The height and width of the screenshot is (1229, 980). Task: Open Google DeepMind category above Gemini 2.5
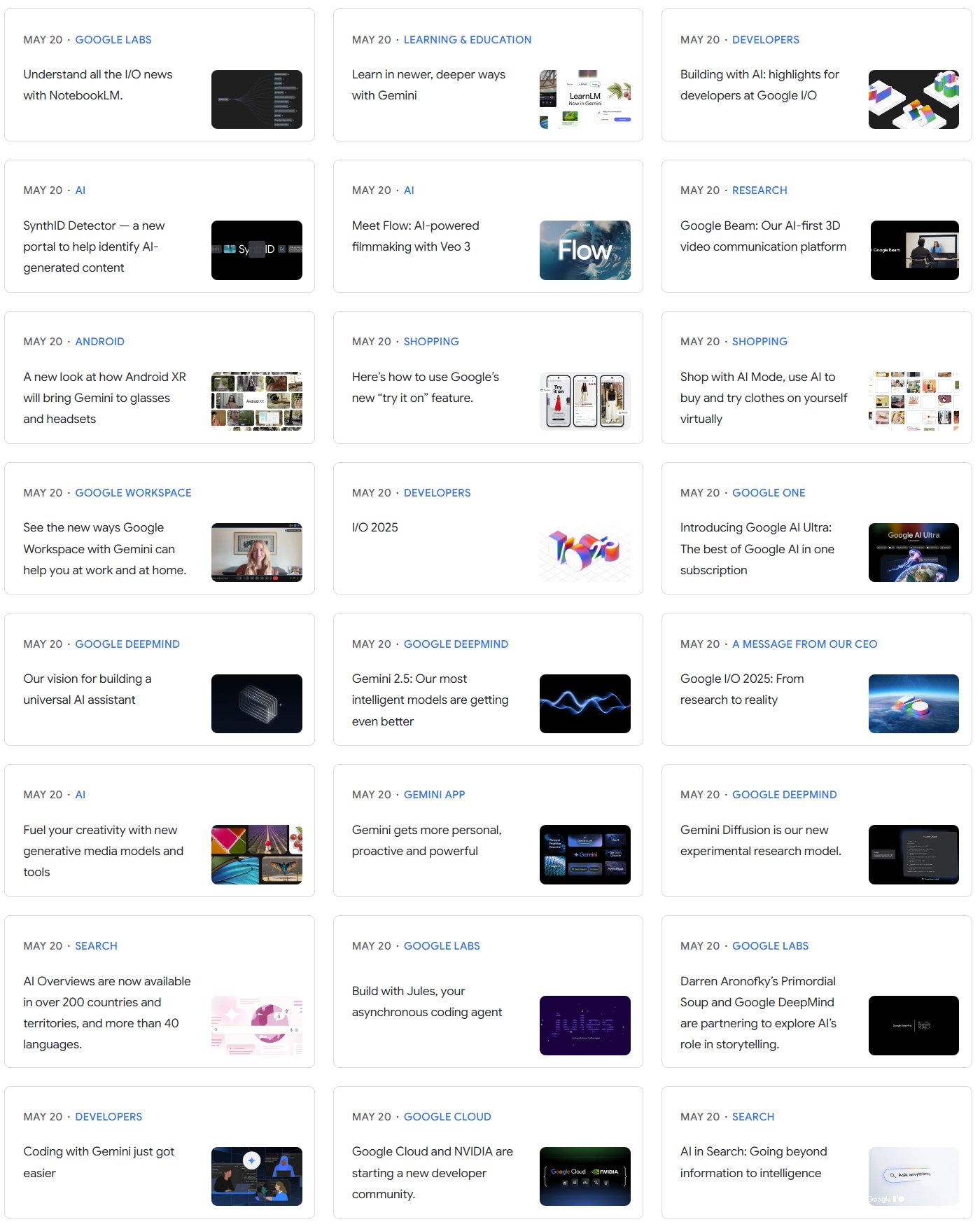(456, 644)
